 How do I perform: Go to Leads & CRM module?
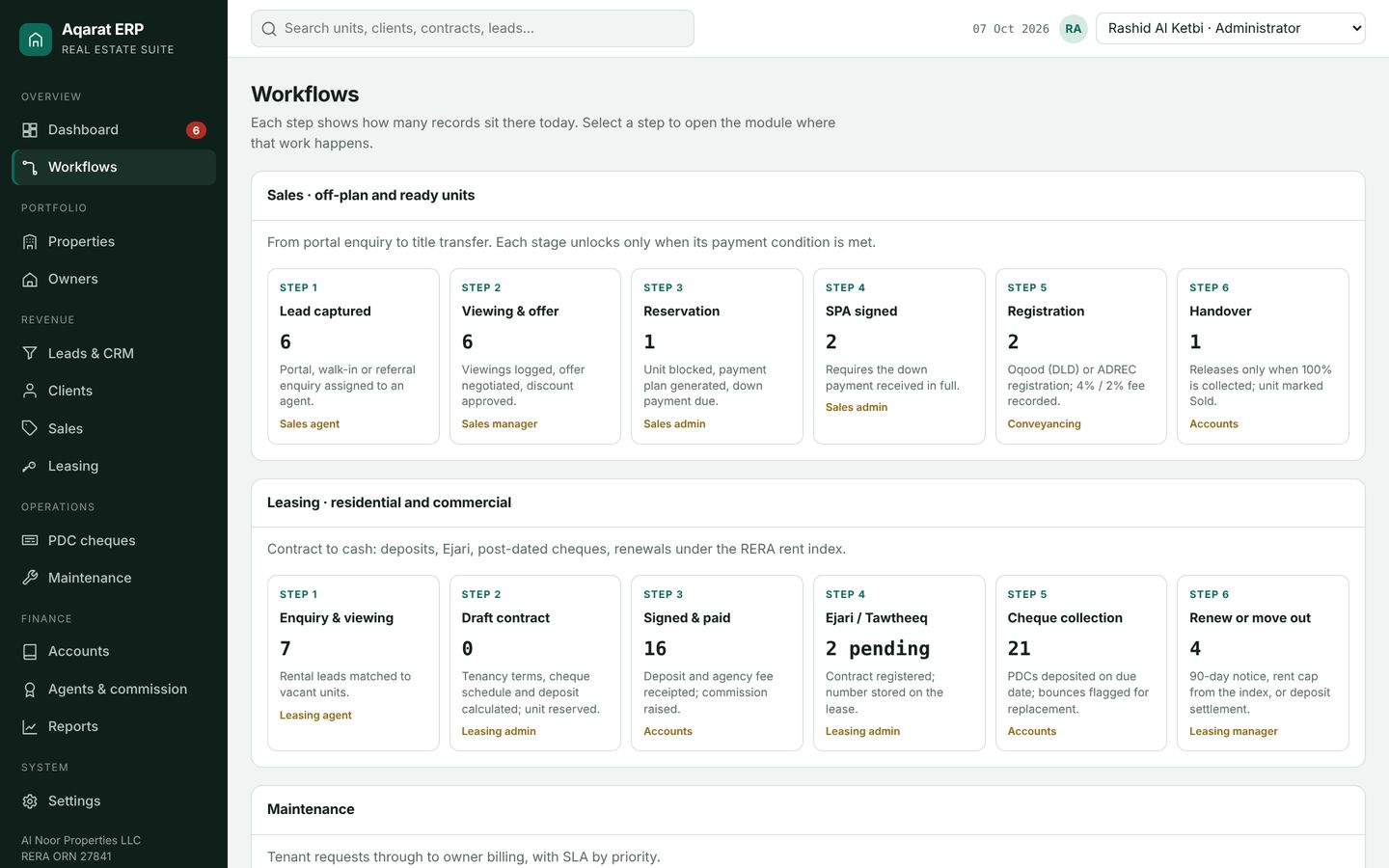point(114,354)
